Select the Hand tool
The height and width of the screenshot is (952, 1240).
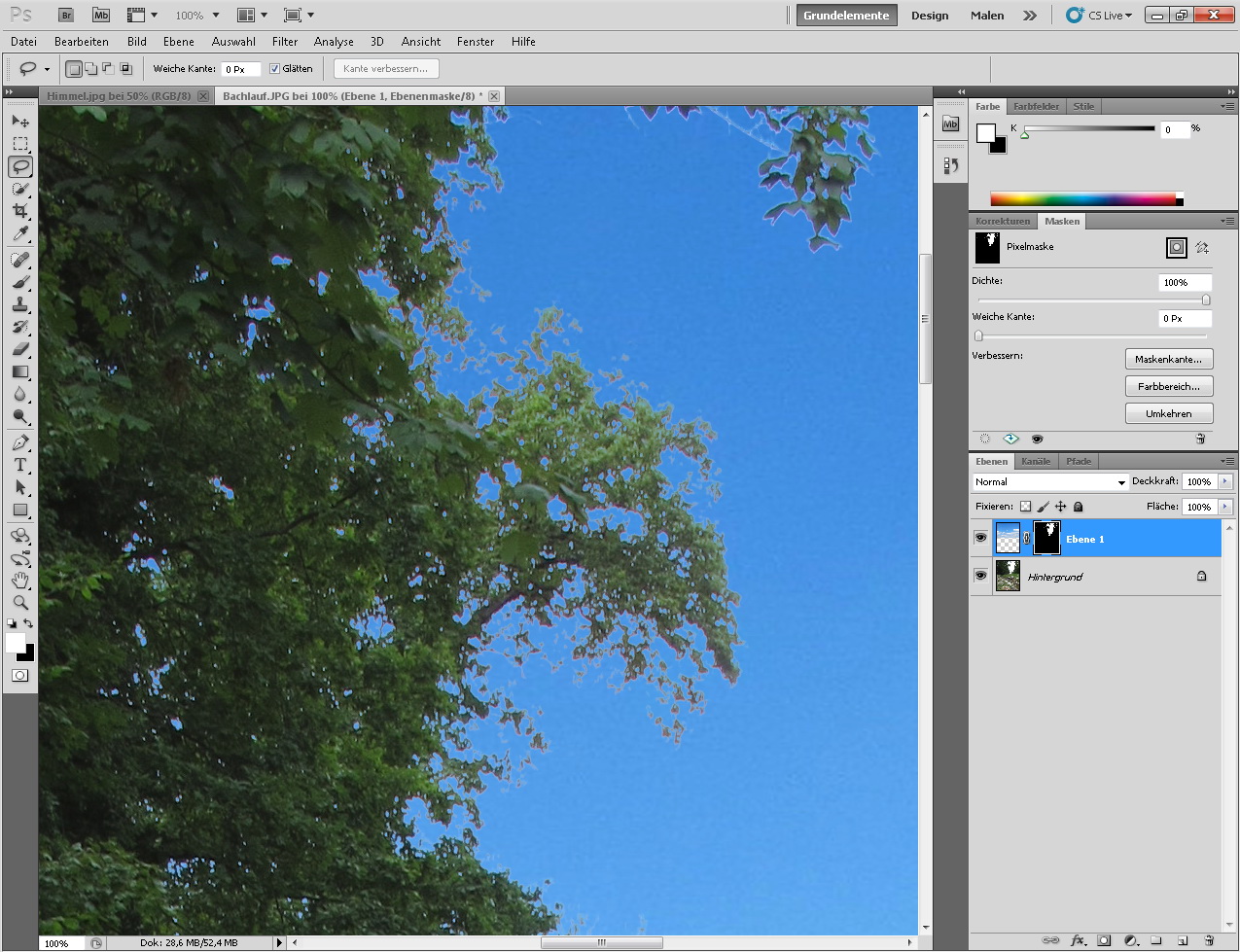(x=20, y=581)
